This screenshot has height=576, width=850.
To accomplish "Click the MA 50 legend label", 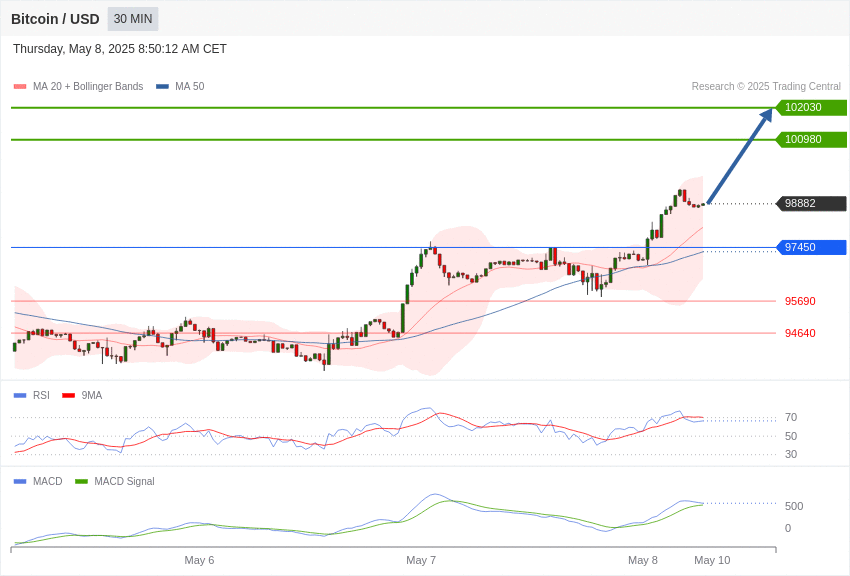I will tap(190, 86).
